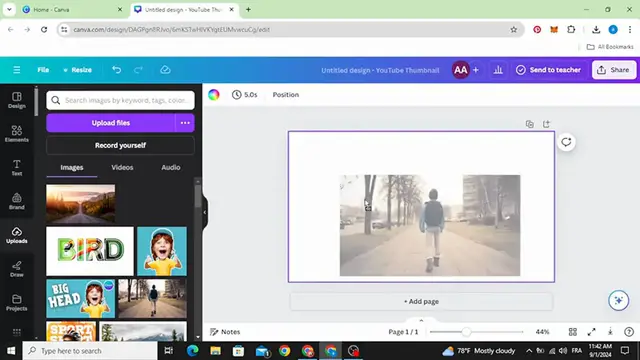The height and width of the screenshot is (360, 640).
Task: Open grid view of pages
Action: pyautogui.click(x=573, y=332)
